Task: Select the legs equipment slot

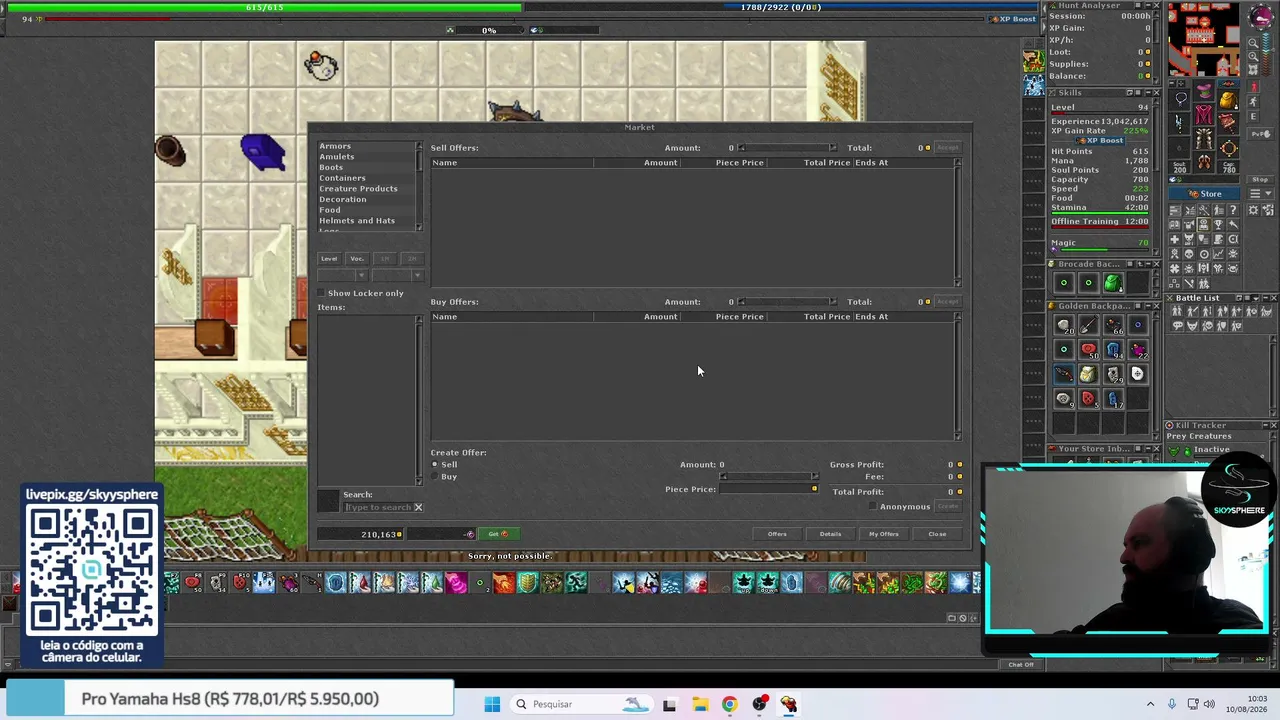Action: pos(1204,138)
